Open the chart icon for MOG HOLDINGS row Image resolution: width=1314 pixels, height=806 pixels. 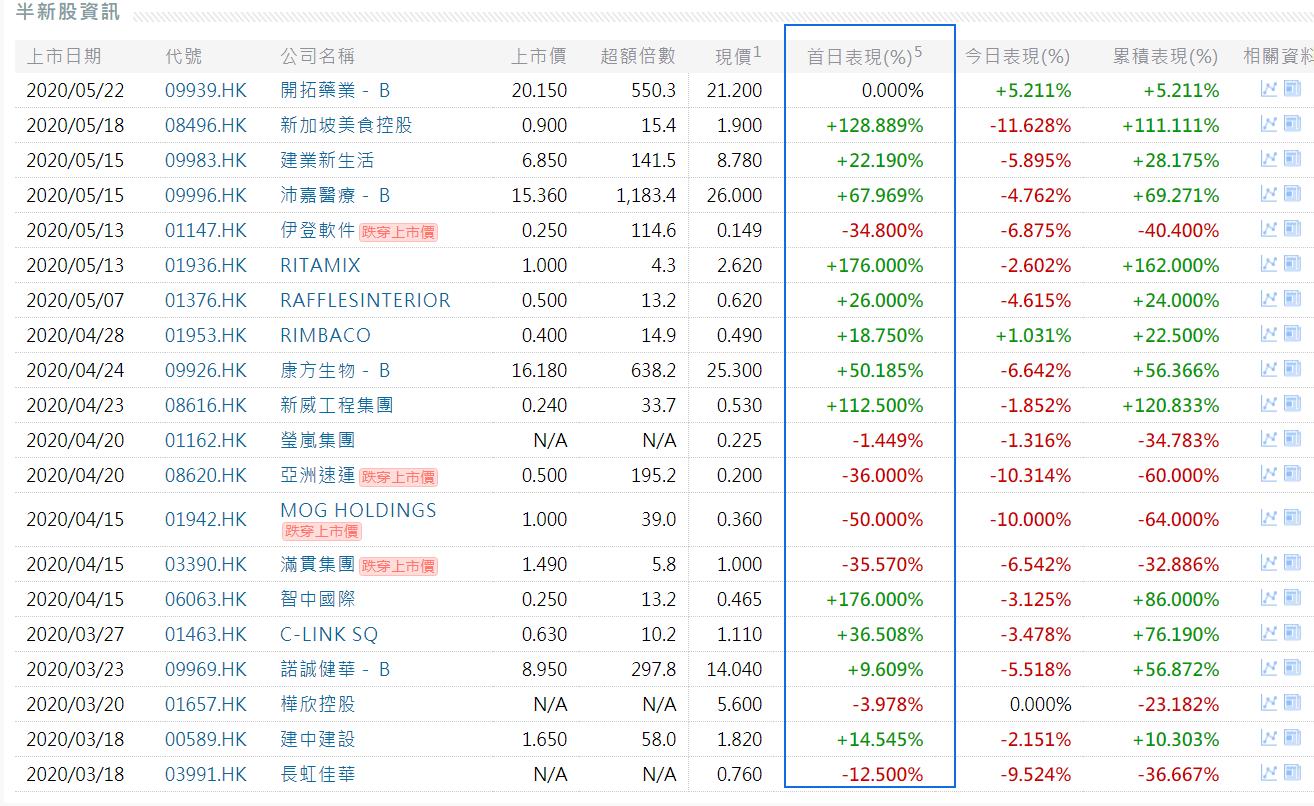[x=1269, y=518]
